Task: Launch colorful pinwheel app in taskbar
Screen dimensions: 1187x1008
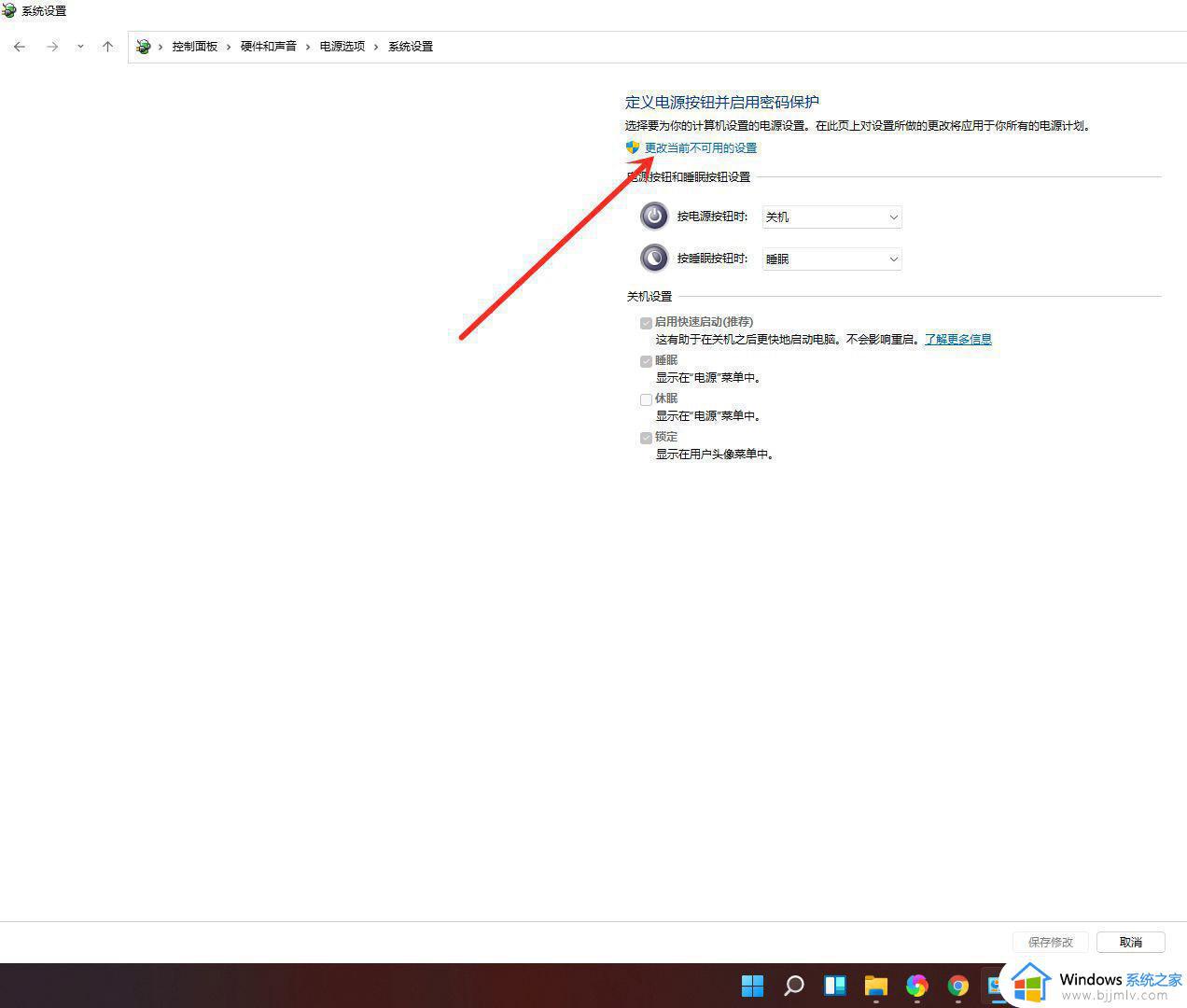Action: [x=917, y=986]
